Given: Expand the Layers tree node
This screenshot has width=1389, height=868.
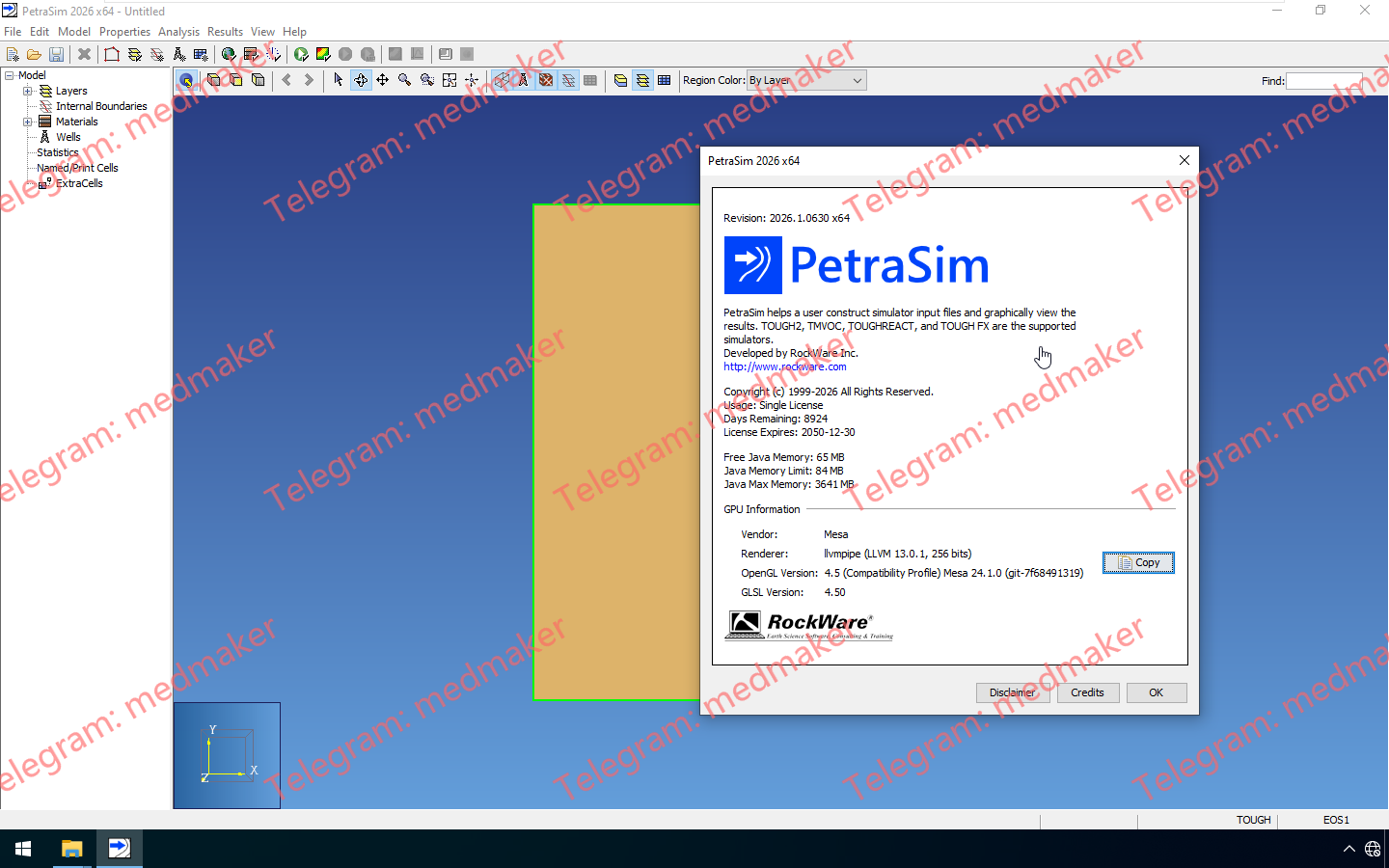Looking at the screenshot, I should (x=28, y=91).
